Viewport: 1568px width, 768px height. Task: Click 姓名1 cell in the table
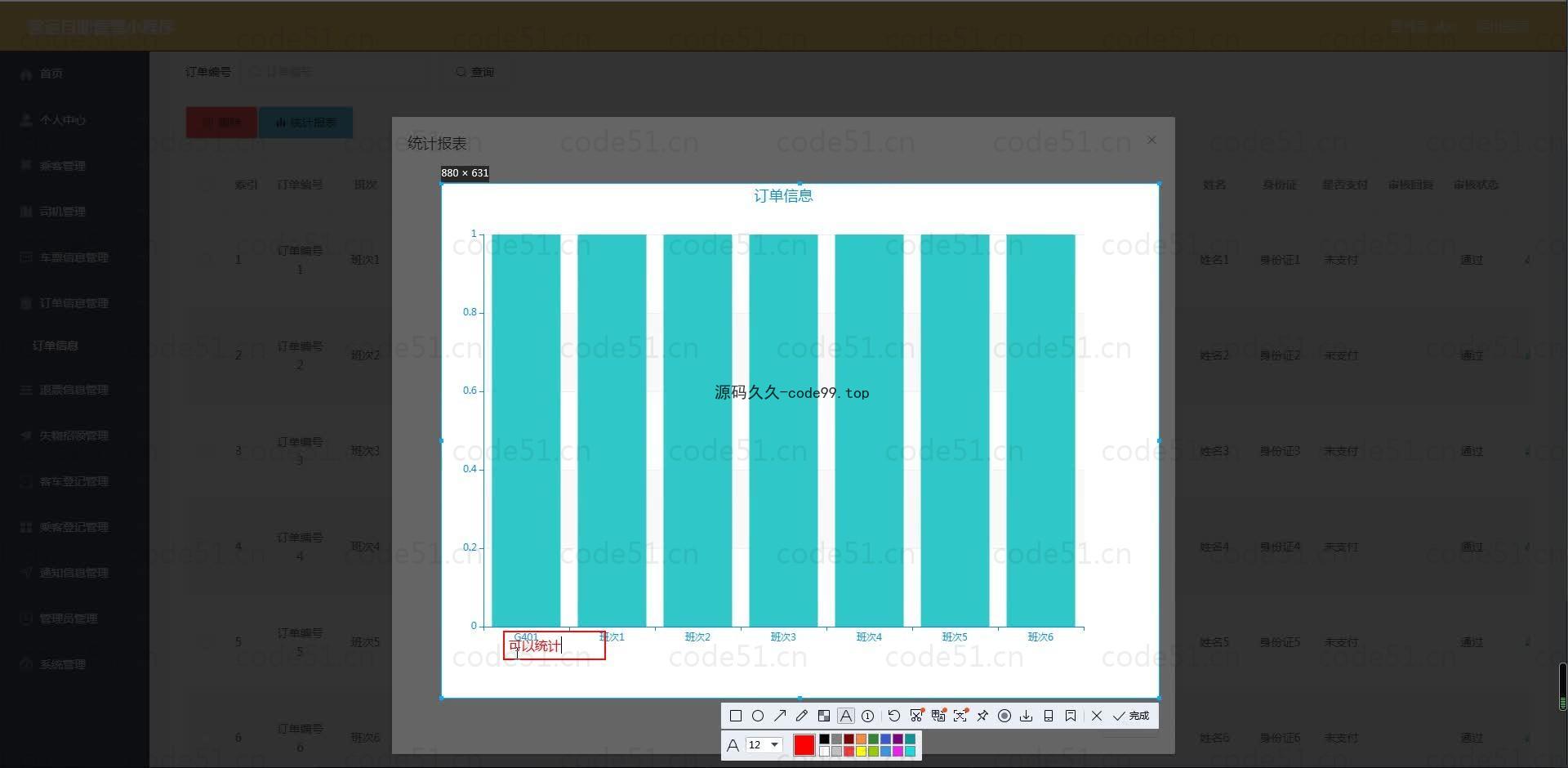tap(1214, 260)
